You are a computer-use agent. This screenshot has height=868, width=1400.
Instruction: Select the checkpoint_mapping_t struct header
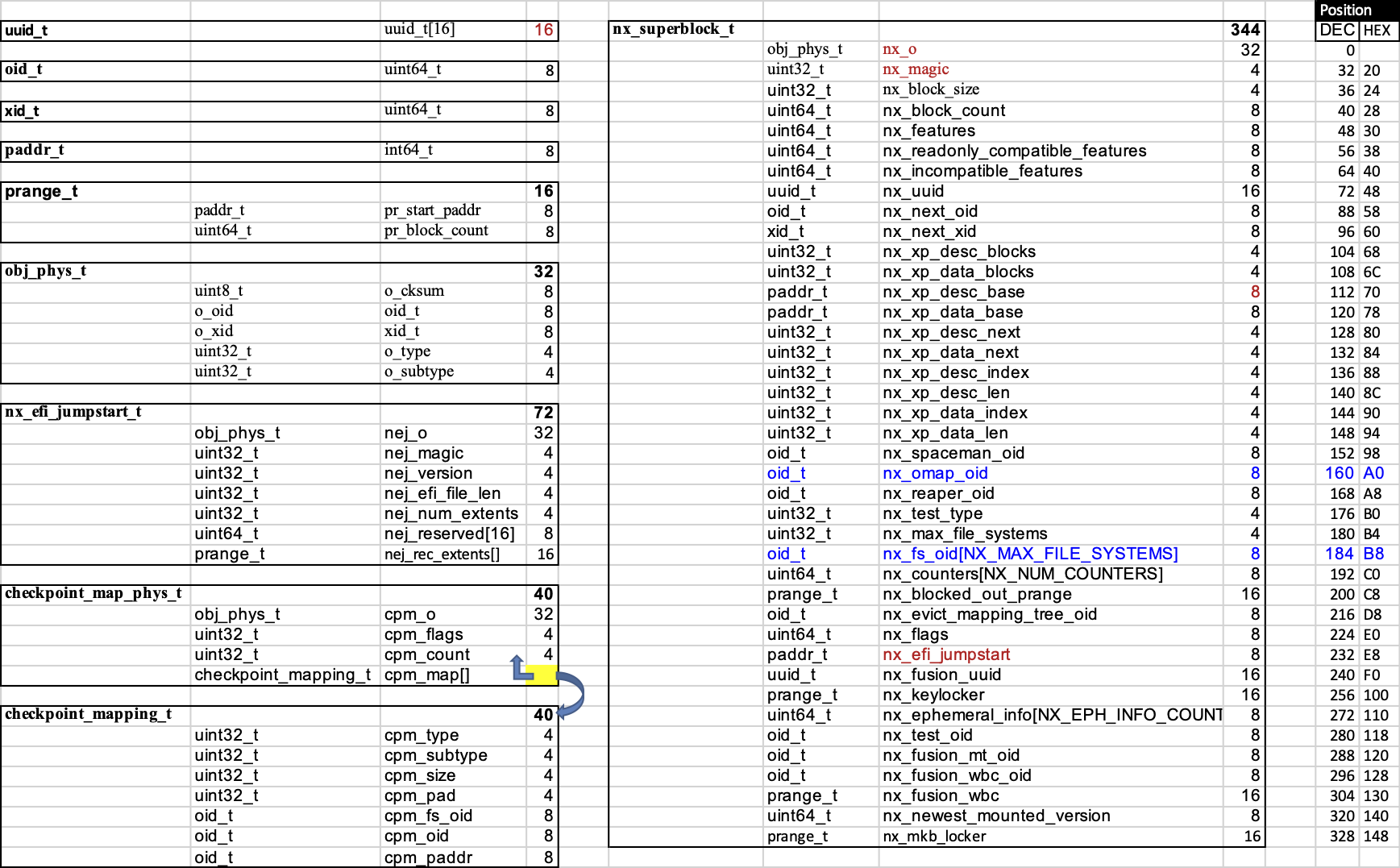click(95, 716)
